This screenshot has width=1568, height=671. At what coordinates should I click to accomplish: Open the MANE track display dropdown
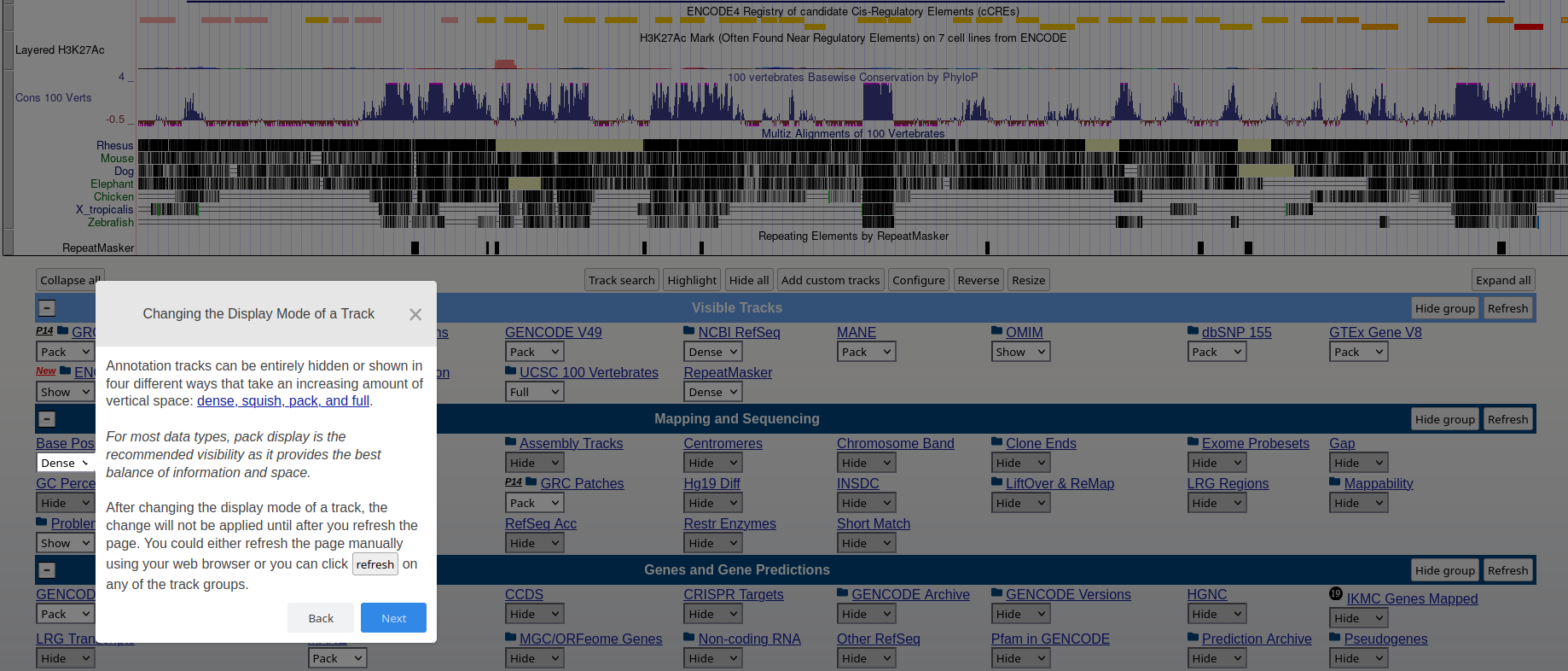click(x=866, y=352)
